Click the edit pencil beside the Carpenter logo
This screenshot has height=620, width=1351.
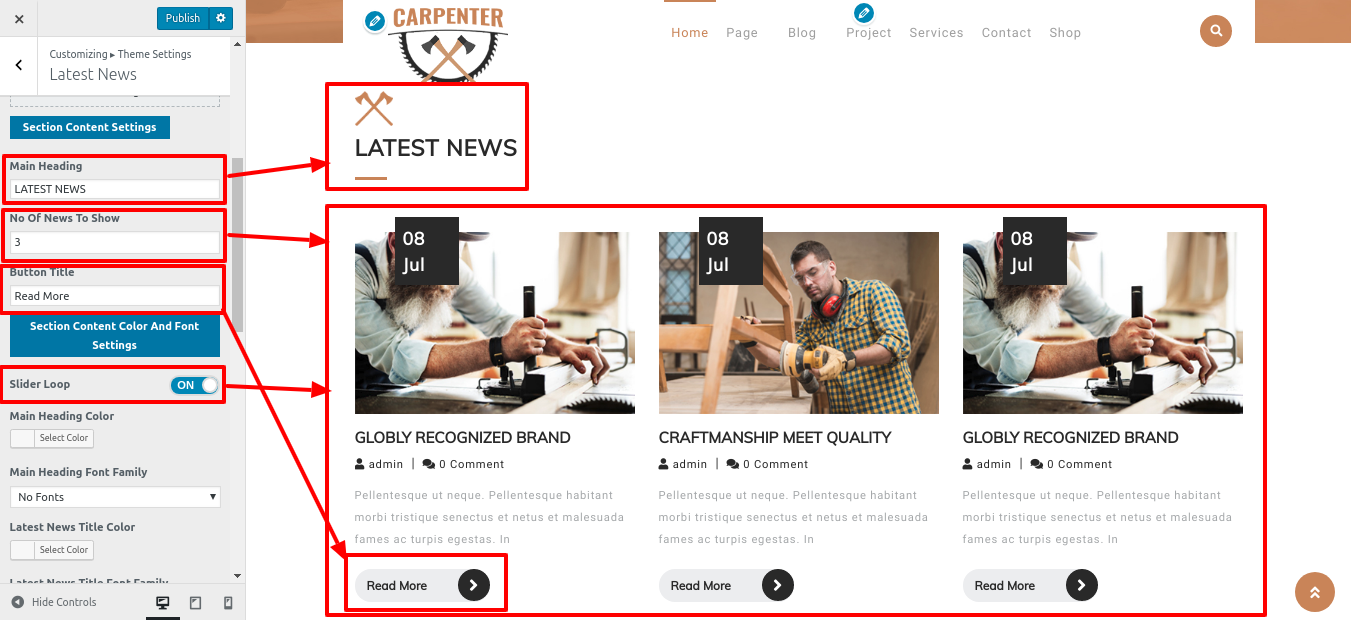click(x=374, y=21)
